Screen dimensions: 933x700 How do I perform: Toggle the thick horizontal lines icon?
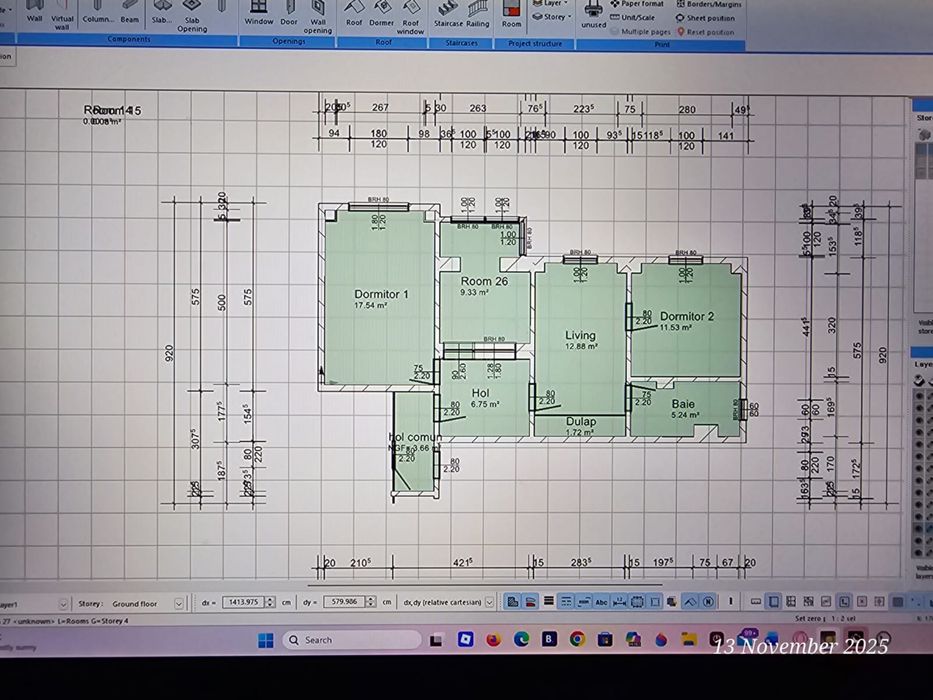click(549, 601)
